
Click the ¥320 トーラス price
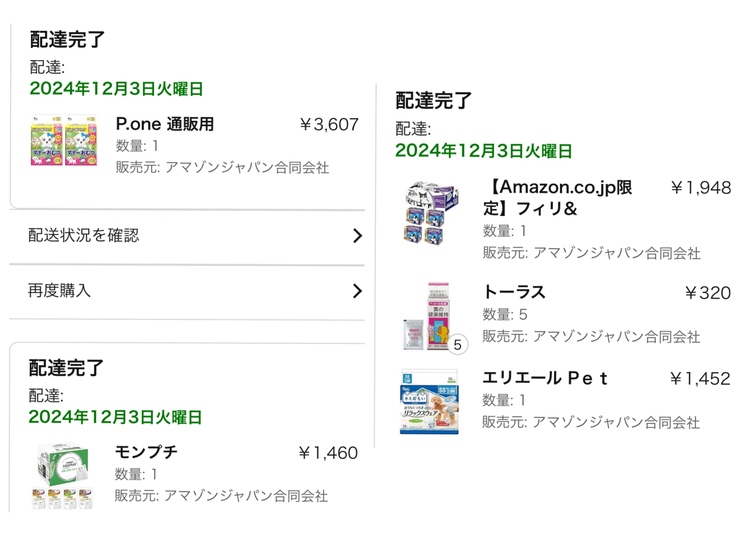(x=707, y=293)
